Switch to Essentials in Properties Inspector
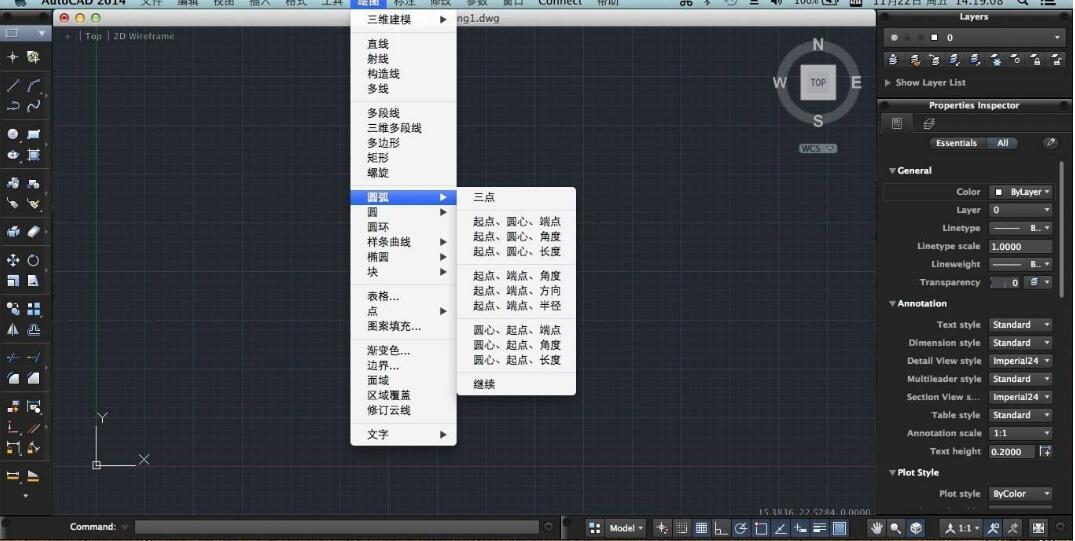1075x541 pixels. pyautogui.click(x=956, y=143)
